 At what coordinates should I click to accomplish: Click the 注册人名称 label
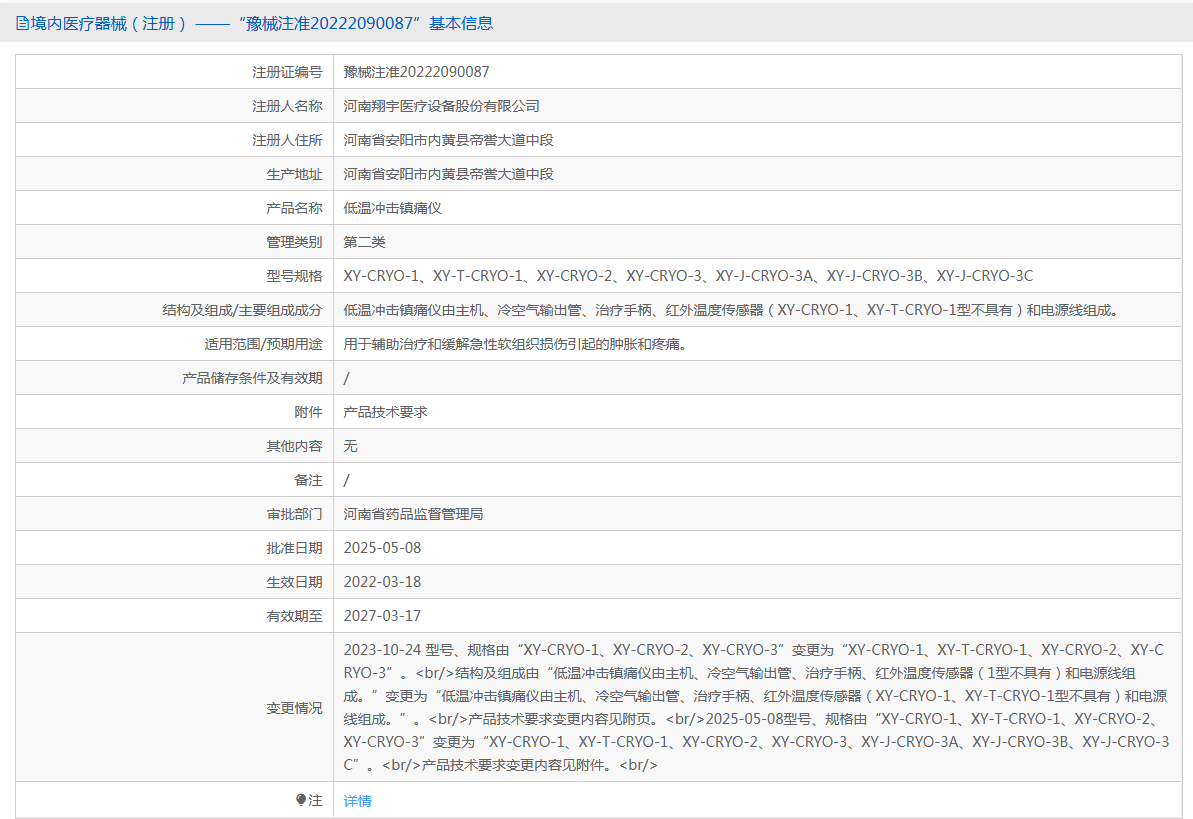287,106
